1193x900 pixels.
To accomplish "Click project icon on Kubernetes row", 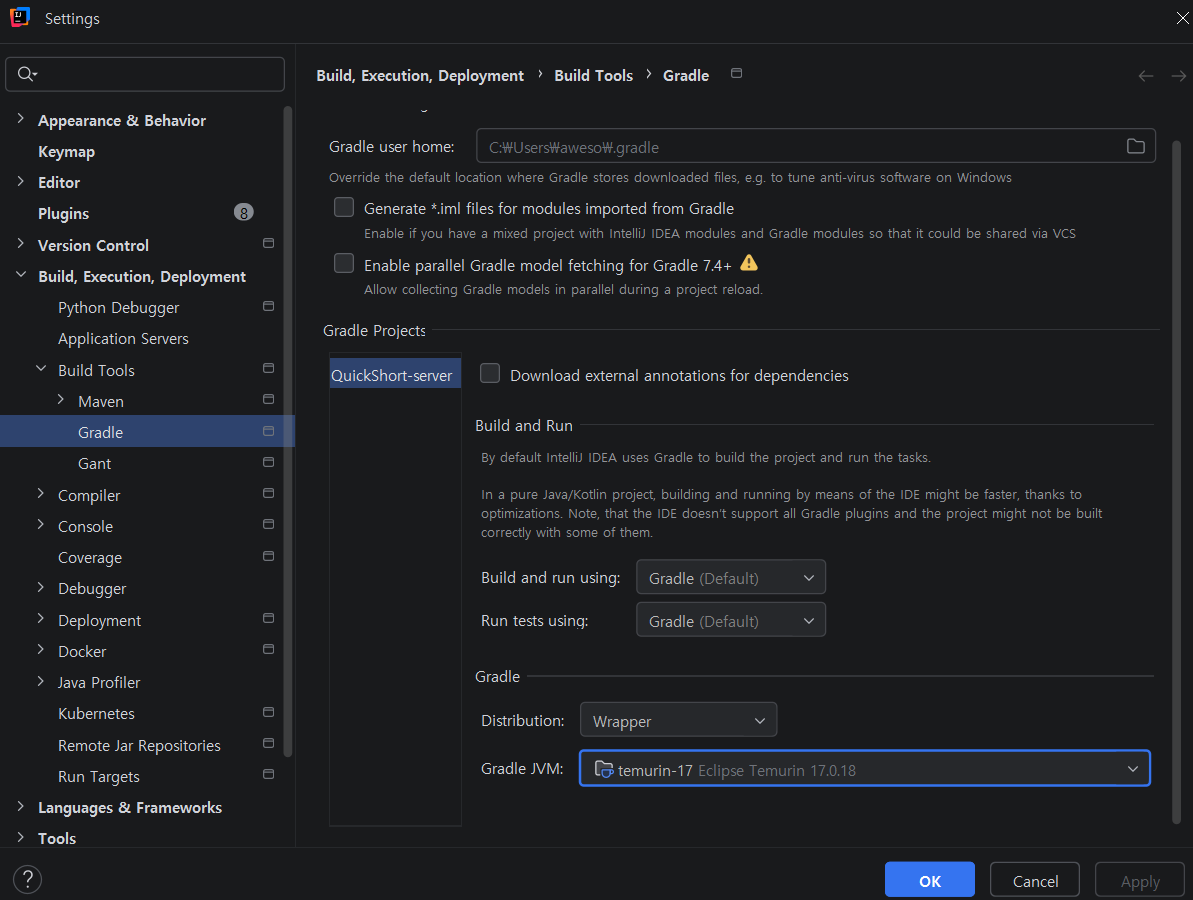I will point(268,712).
